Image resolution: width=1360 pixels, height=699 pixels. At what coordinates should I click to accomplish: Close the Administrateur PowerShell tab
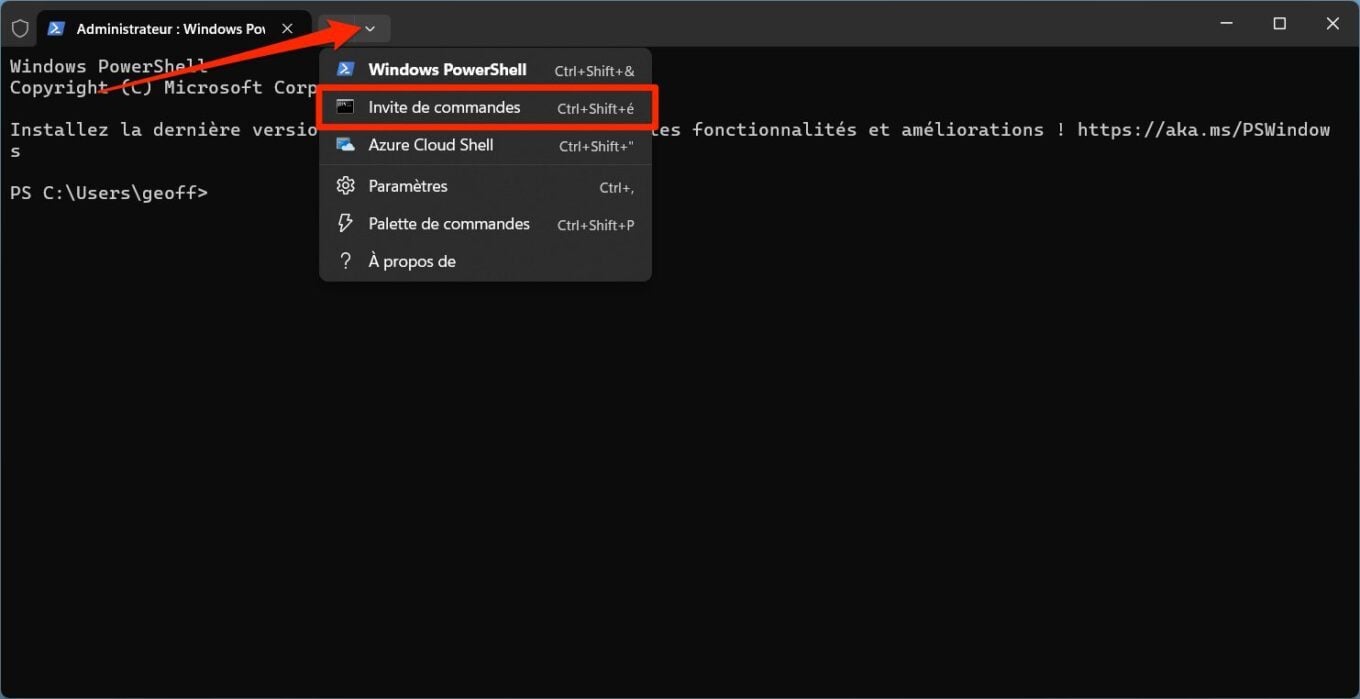(287, 29)
